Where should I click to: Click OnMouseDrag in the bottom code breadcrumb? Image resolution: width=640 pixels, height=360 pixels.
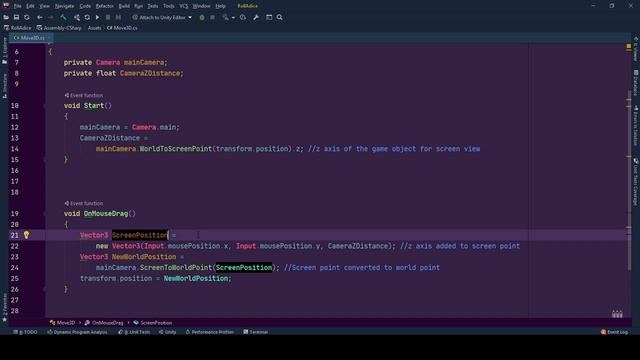[x=104, y=322]
